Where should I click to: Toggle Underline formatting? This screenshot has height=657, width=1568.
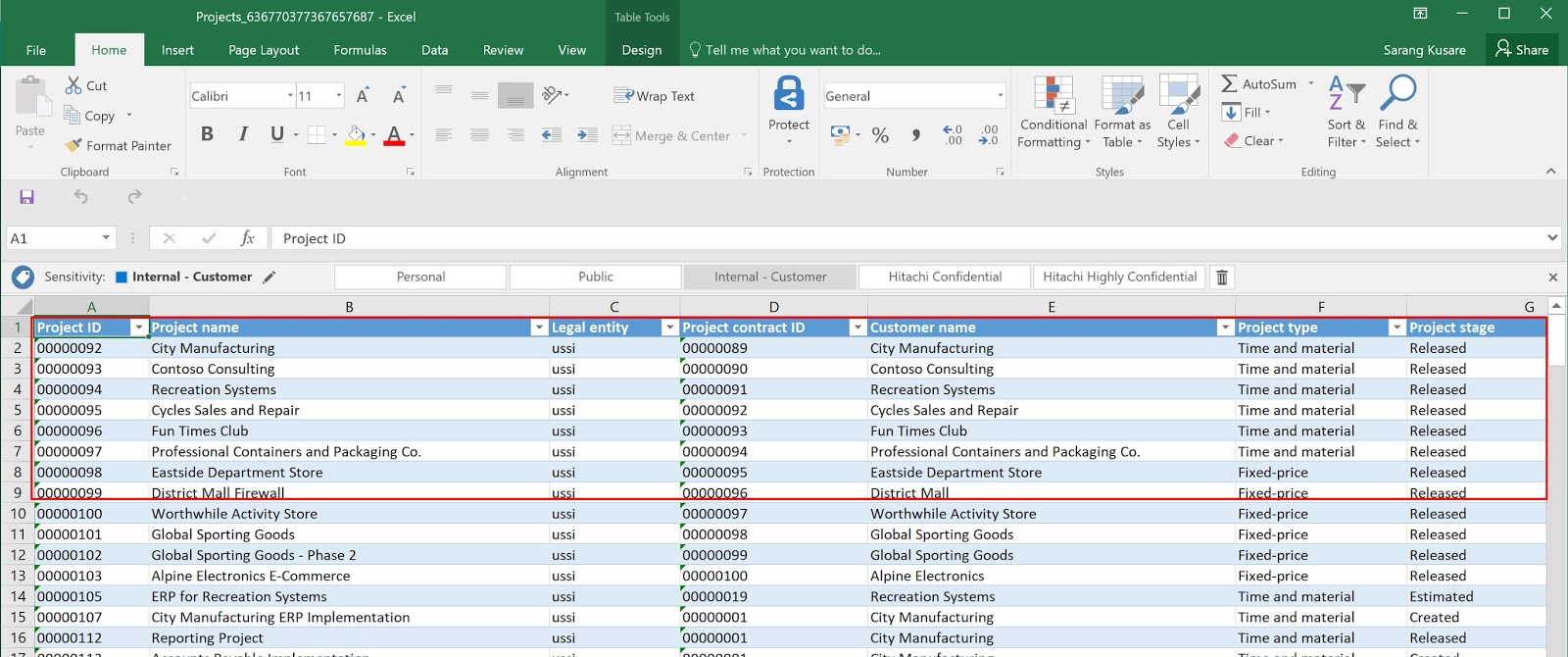[277, 134]
